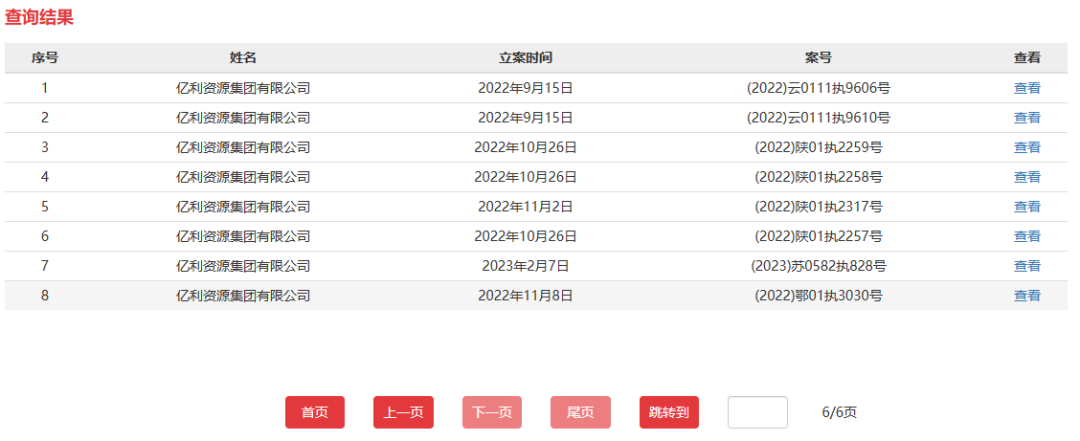This screenshot has width=1080, height=441.
Task: Click serial number 4 cell
Action: 45,177
